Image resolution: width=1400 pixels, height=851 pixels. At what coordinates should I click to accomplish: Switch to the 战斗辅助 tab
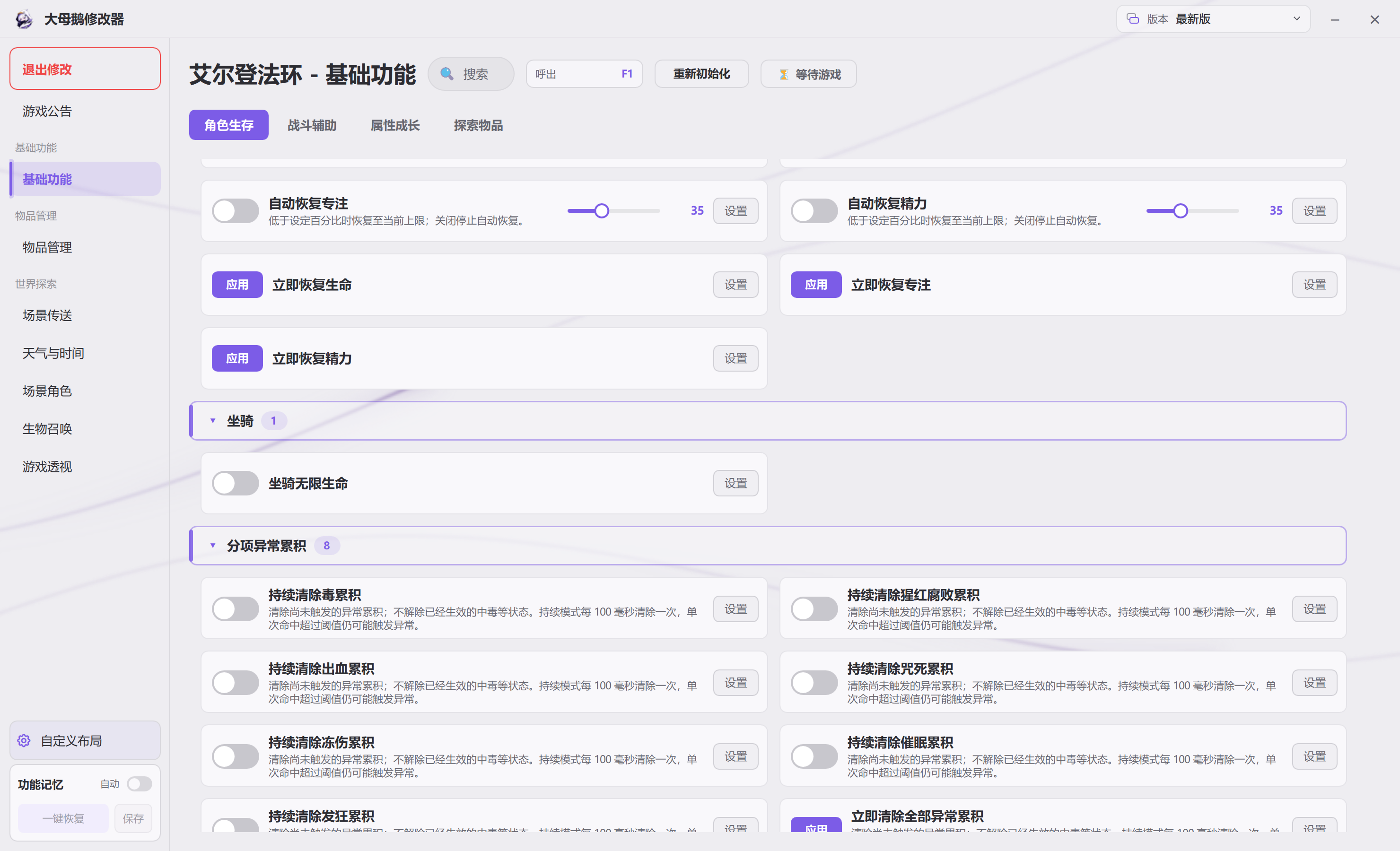click(312, 125)
